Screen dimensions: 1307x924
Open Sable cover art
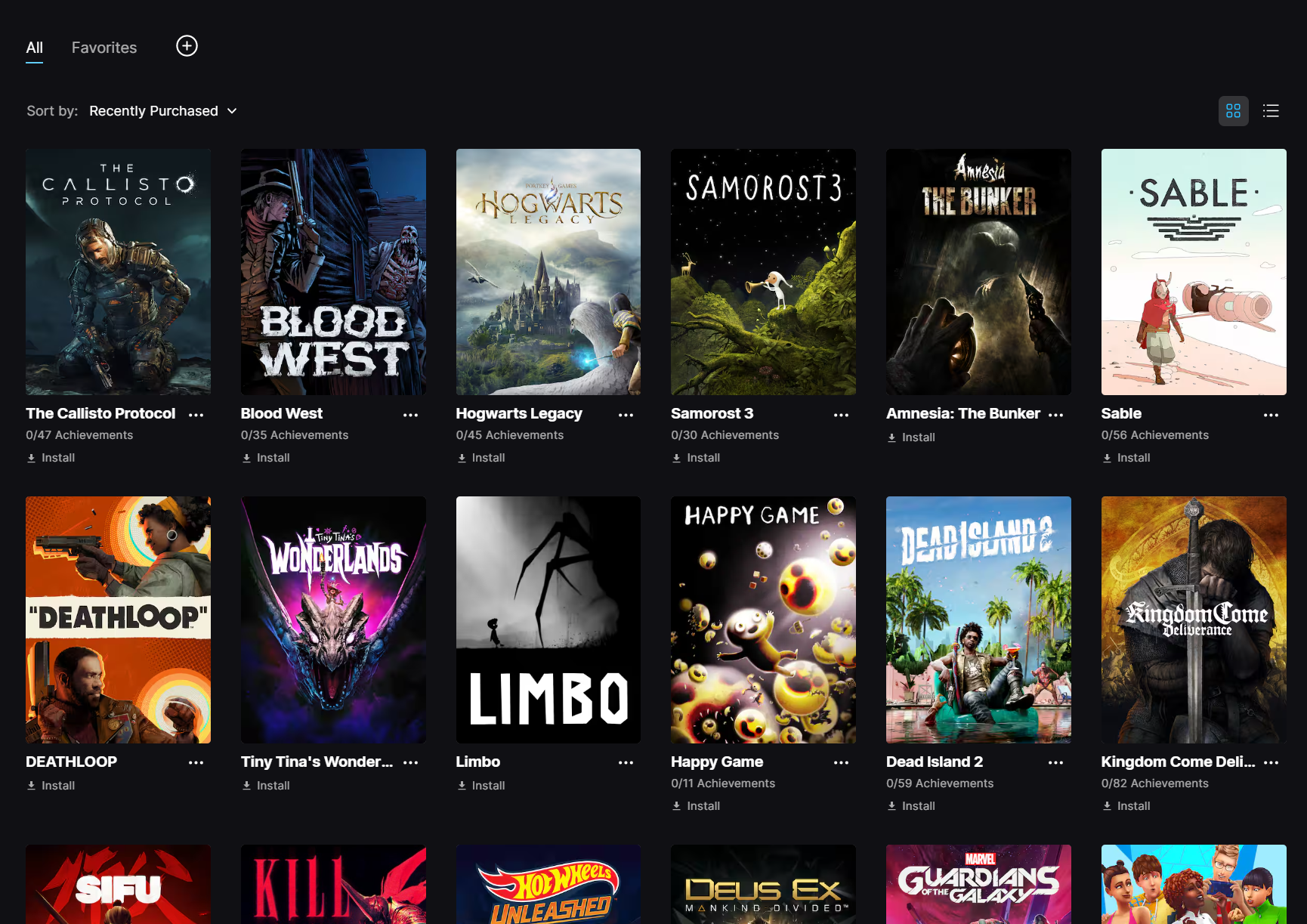click(1194, 272)
